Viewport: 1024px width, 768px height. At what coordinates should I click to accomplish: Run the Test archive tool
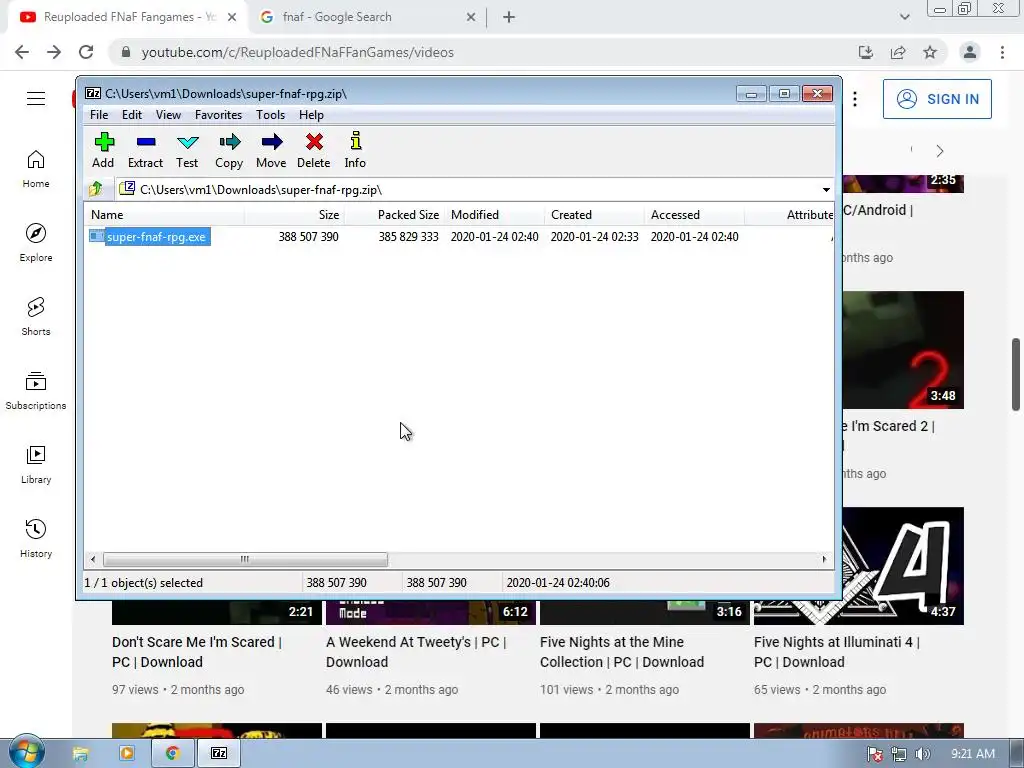tap(187, 150)
